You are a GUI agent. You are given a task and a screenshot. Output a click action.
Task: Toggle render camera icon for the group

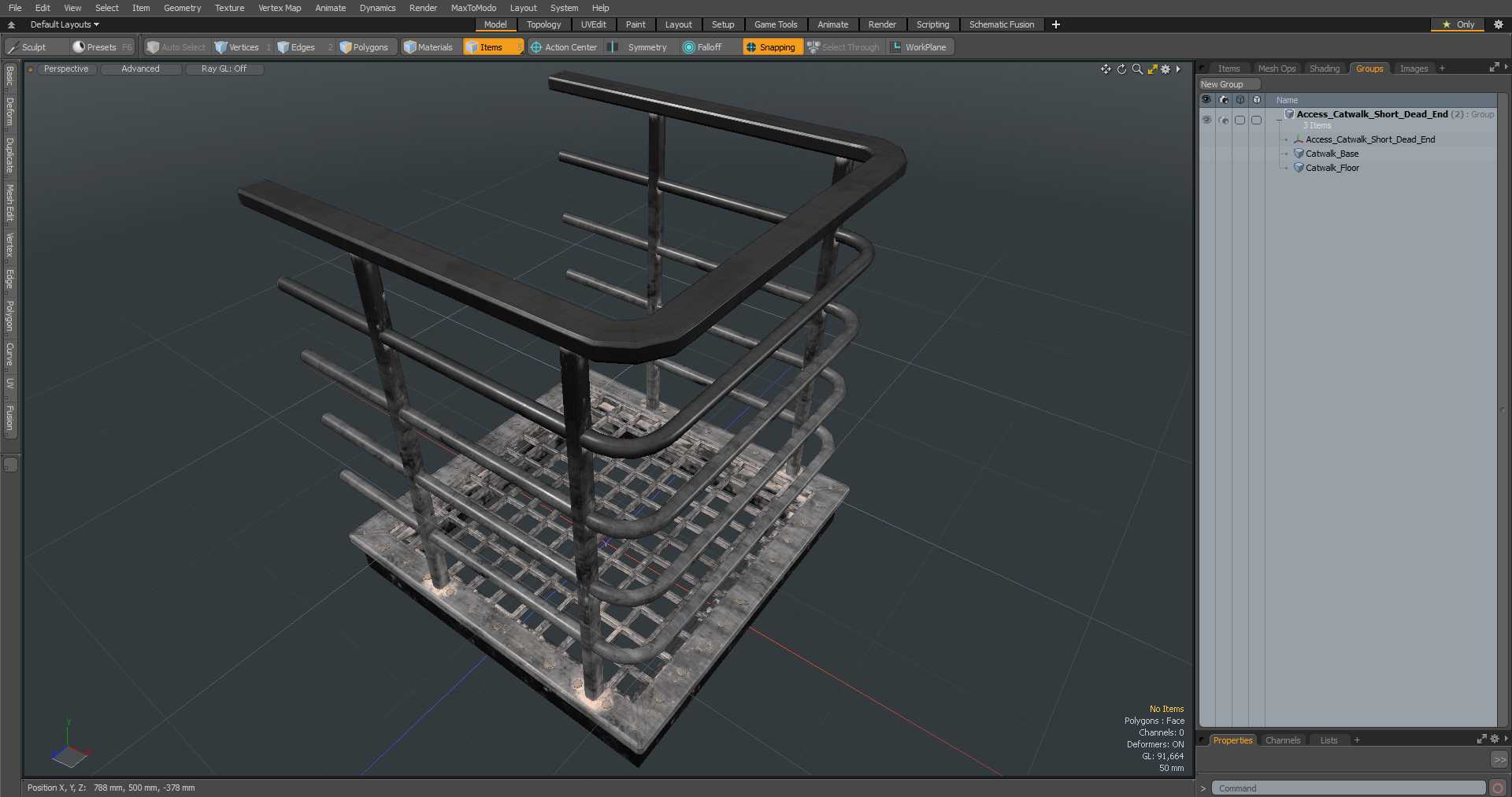(1223, 120)
